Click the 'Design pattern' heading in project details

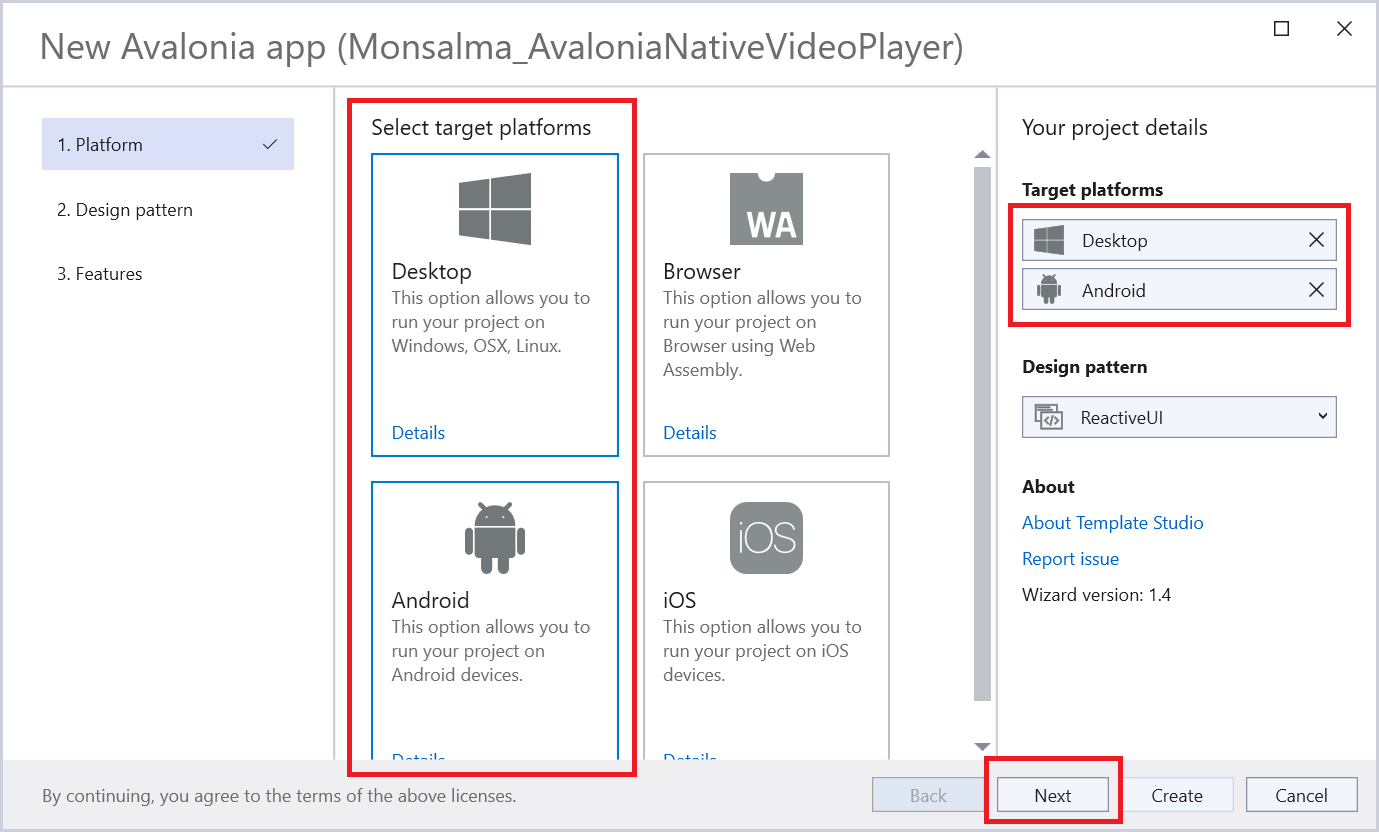(x=1084, y=367)
